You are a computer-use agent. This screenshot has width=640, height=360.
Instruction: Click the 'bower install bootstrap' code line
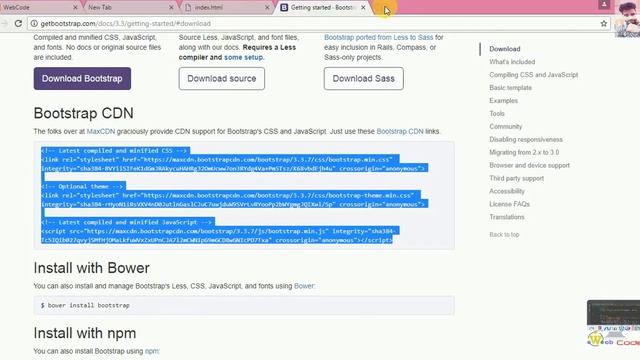(x=85, y=305)
